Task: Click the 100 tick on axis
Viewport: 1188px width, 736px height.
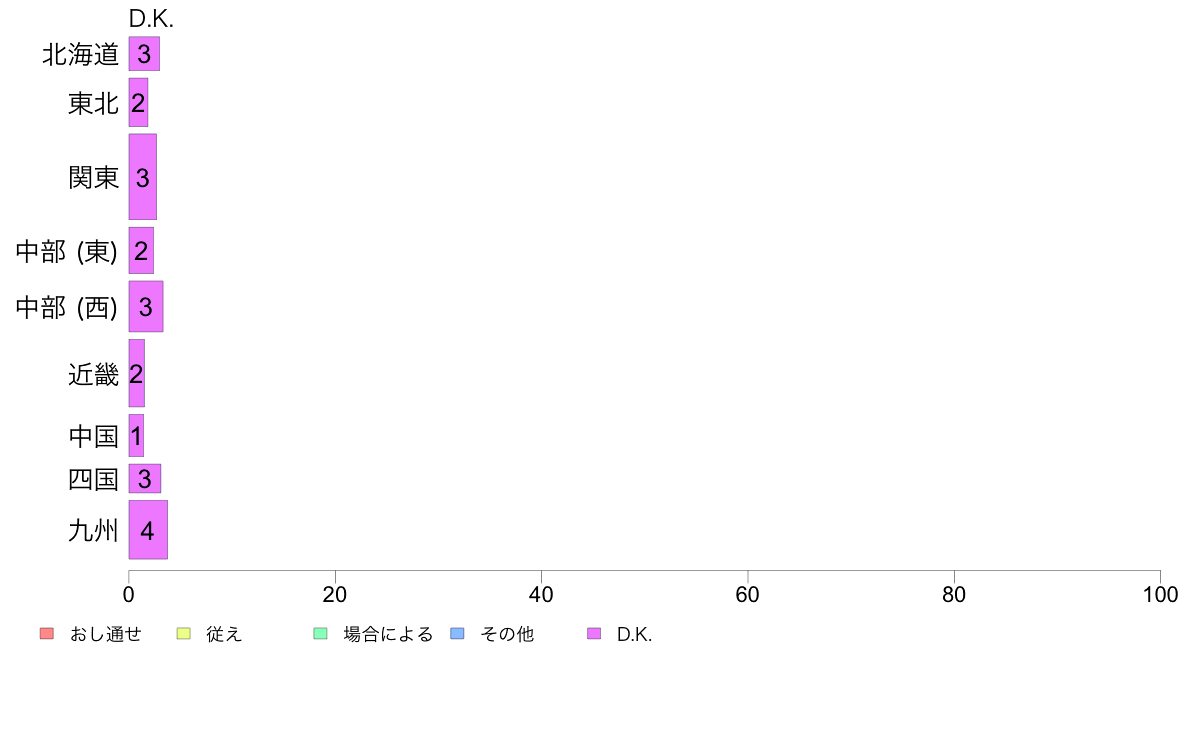Action: pos(1160,595)
